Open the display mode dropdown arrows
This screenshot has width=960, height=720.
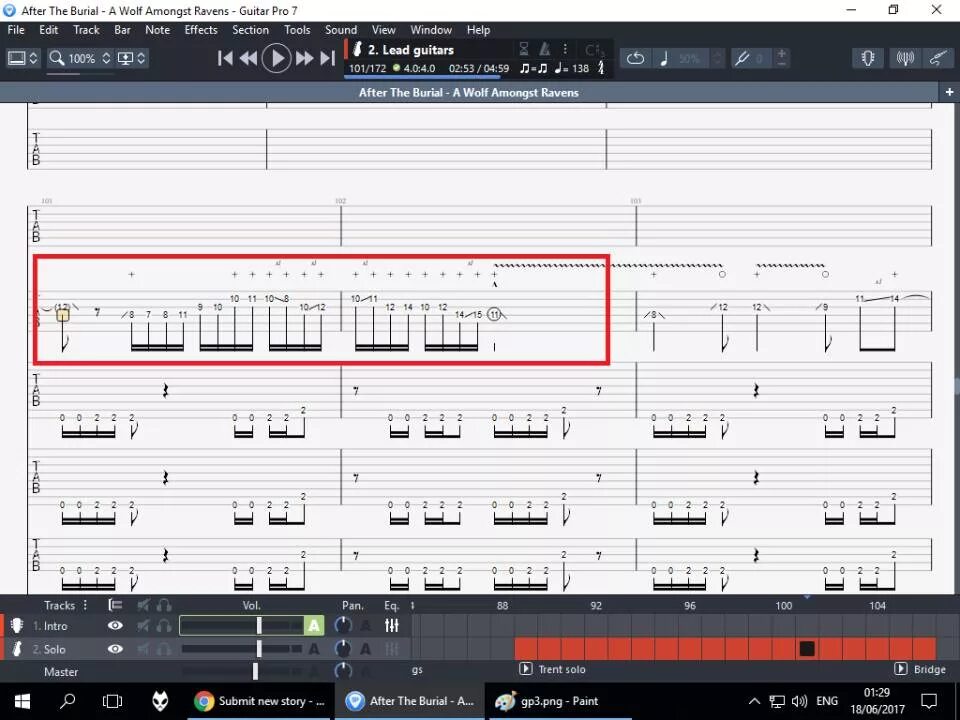(141, 58)
